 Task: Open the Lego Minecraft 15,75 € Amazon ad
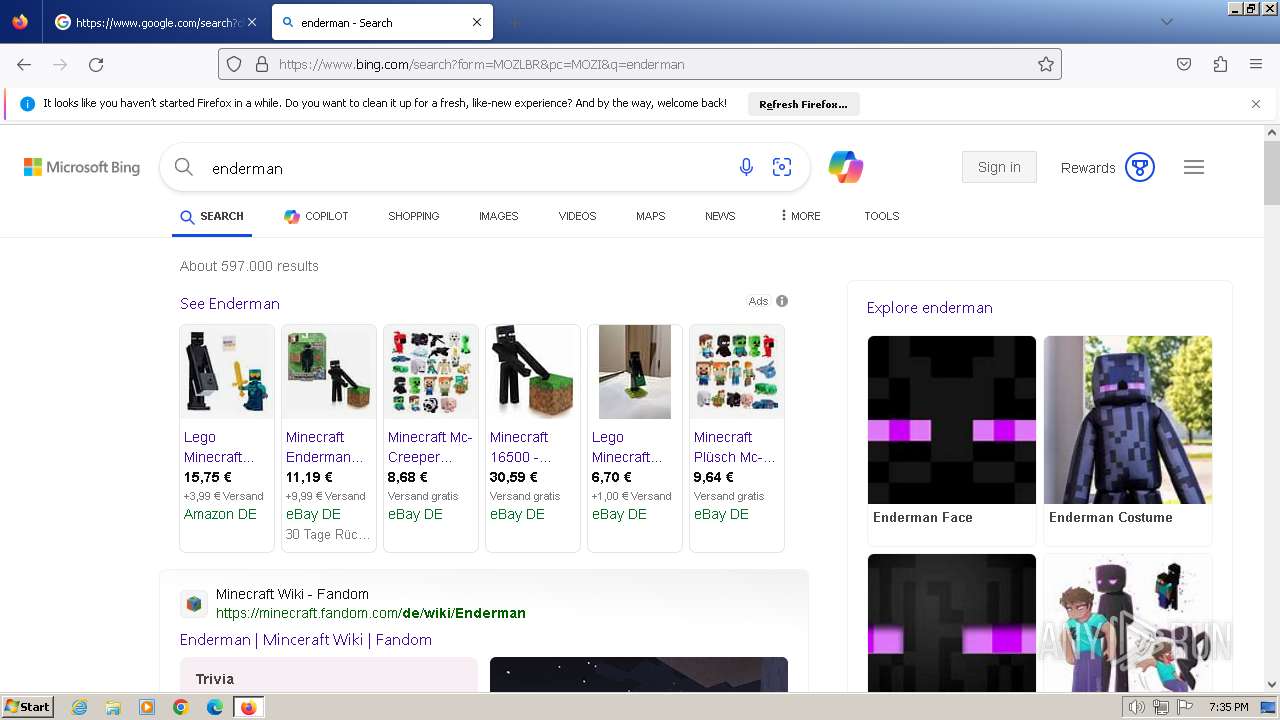227,438
